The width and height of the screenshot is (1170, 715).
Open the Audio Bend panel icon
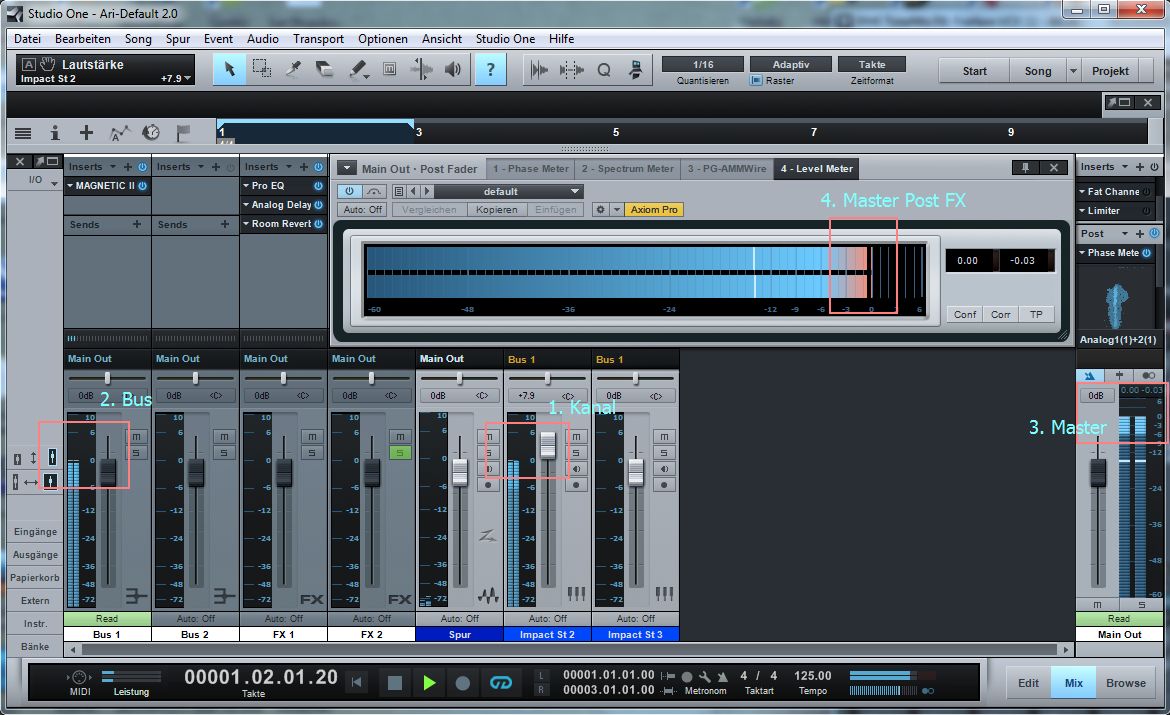[539, 70]
